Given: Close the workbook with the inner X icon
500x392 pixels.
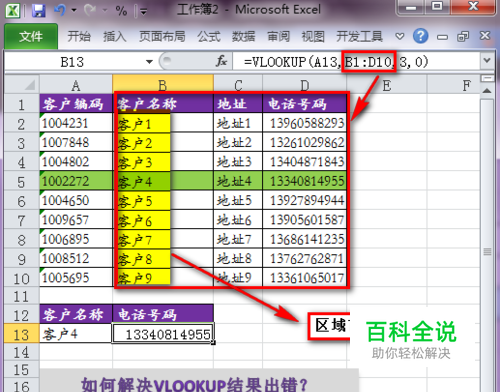Looking at the screenshot, I should (485, 35).
